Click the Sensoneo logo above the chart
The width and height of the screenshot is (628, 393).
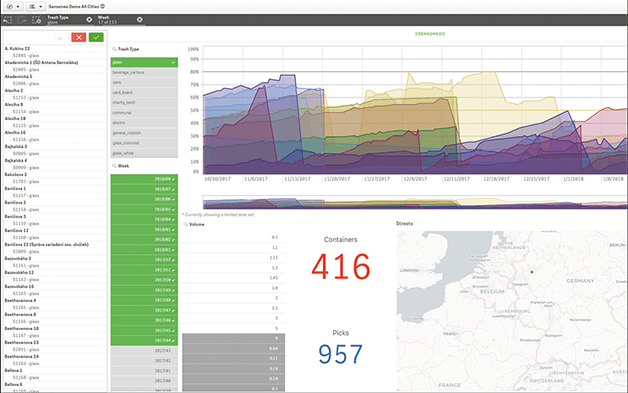coord(430,34)
